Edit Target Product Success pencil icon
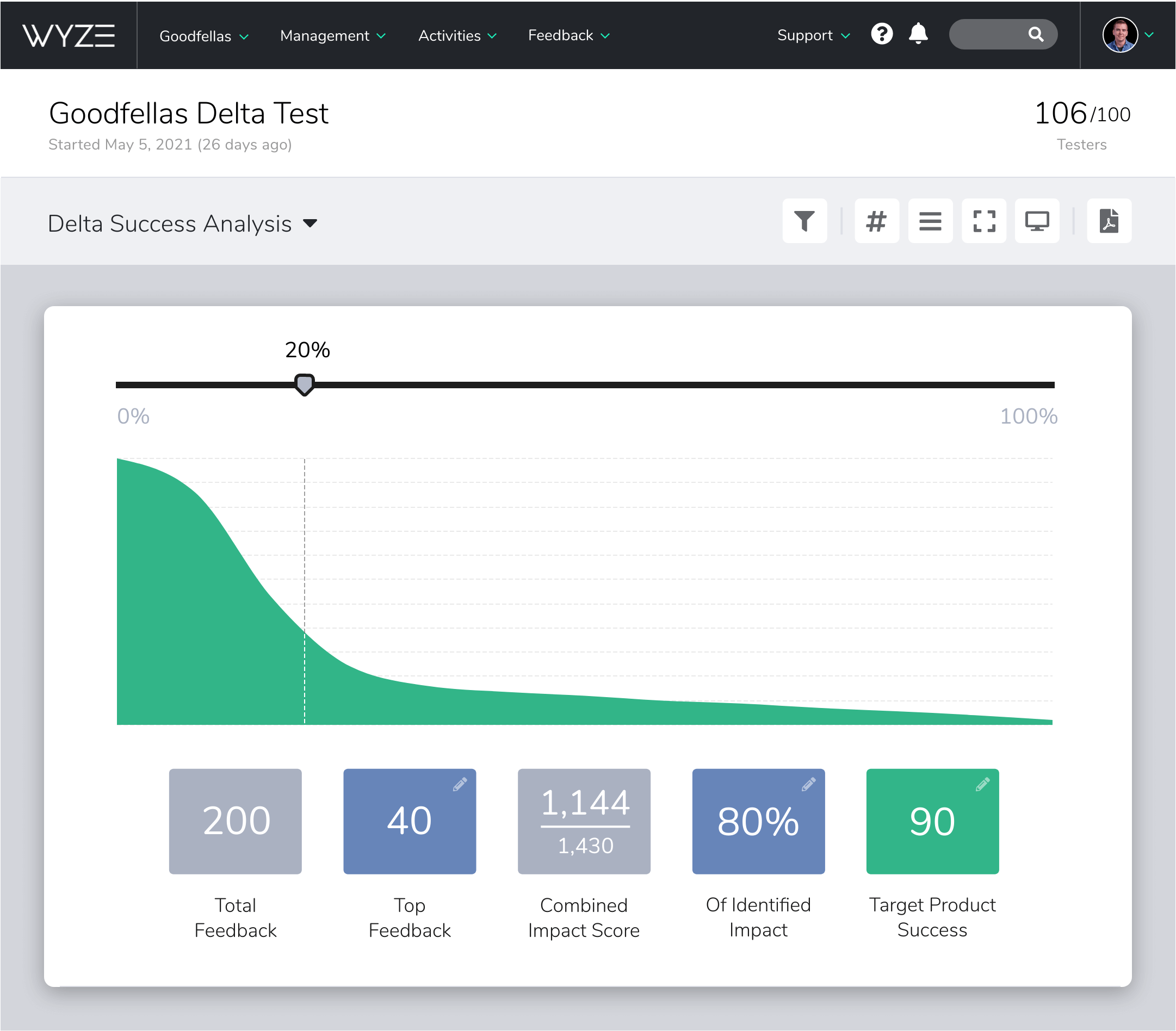The height and width of the screenshot is (1031, 1176). pyautogui.click(x=982, y=784)
